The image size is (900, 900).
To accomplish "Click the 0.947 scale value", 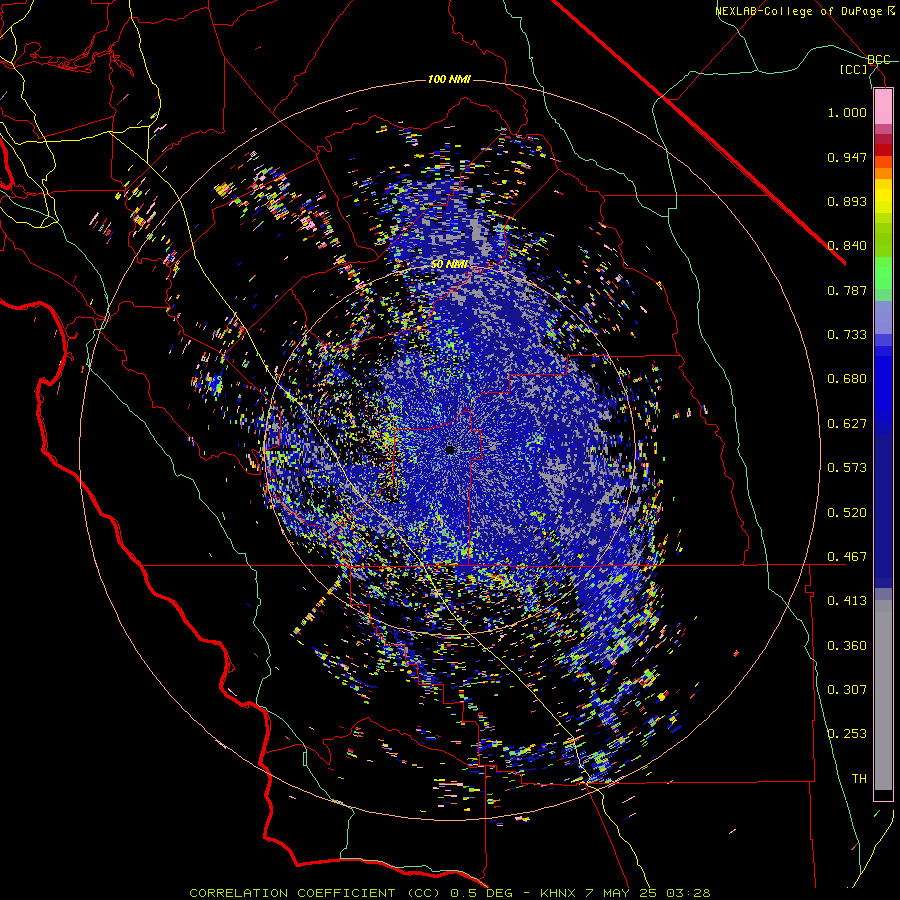I will pyautogui.click(x=847, y=157).
